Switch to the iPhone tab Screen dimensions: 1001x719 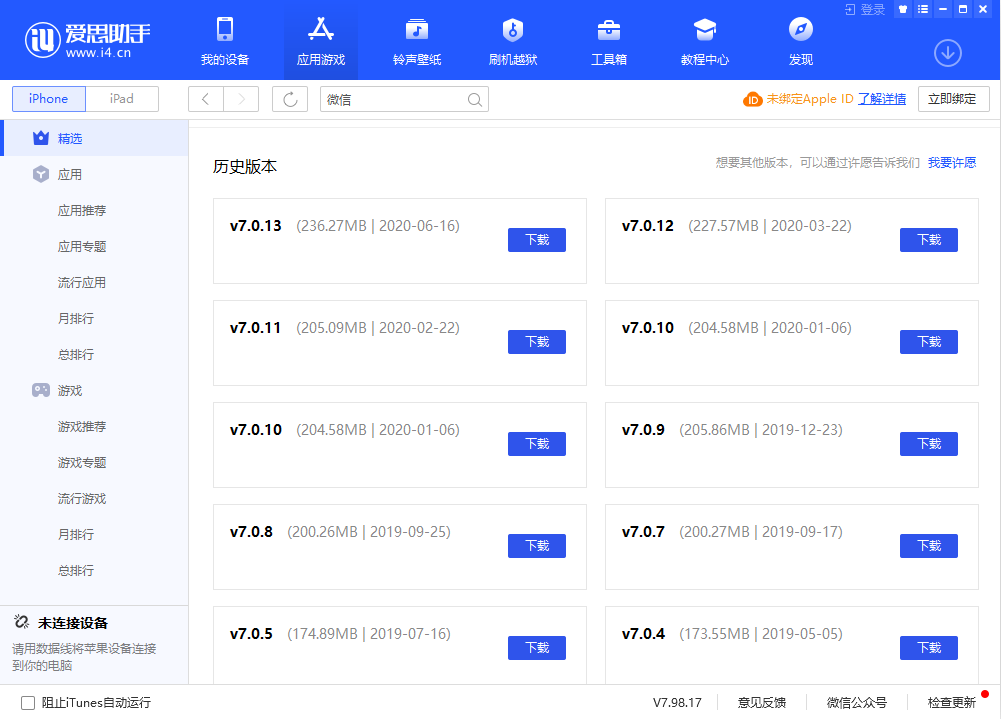[49, 99]
